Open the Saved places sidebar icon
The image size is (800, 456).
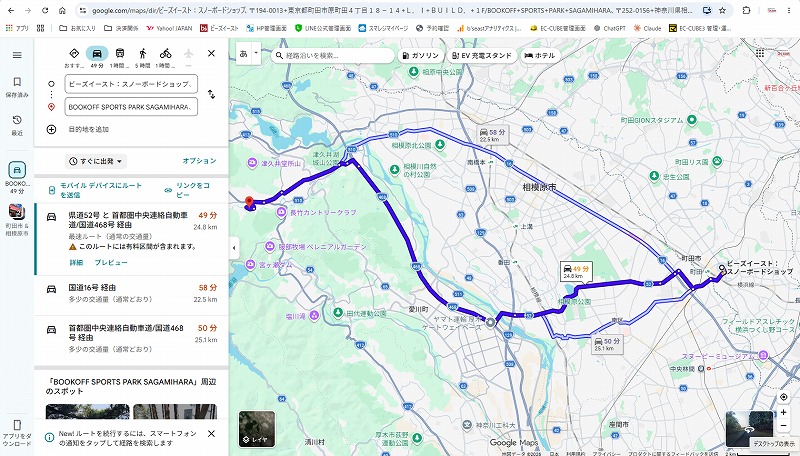pos(17,87)
